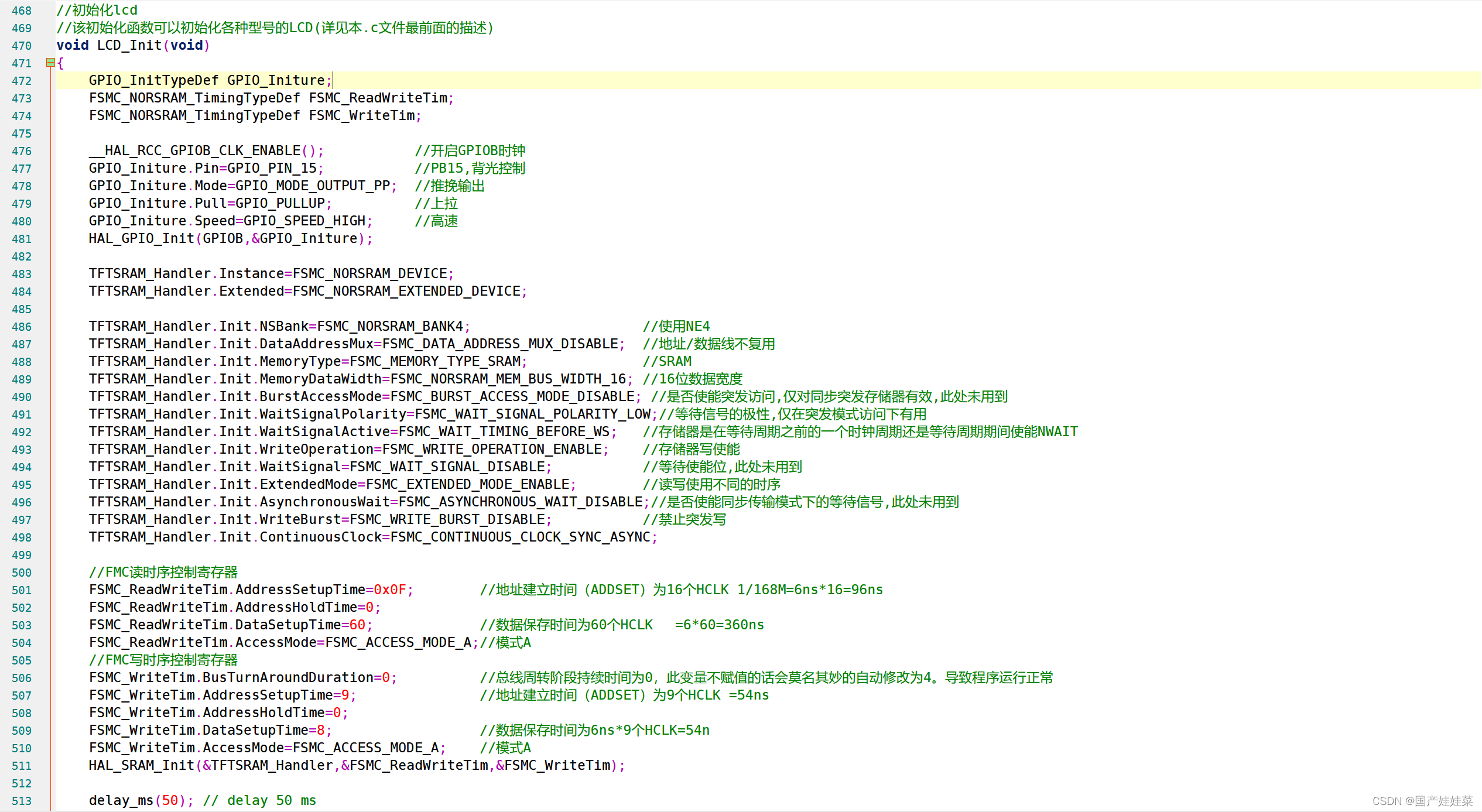Click line number 511 in gutter

[22, 766]
